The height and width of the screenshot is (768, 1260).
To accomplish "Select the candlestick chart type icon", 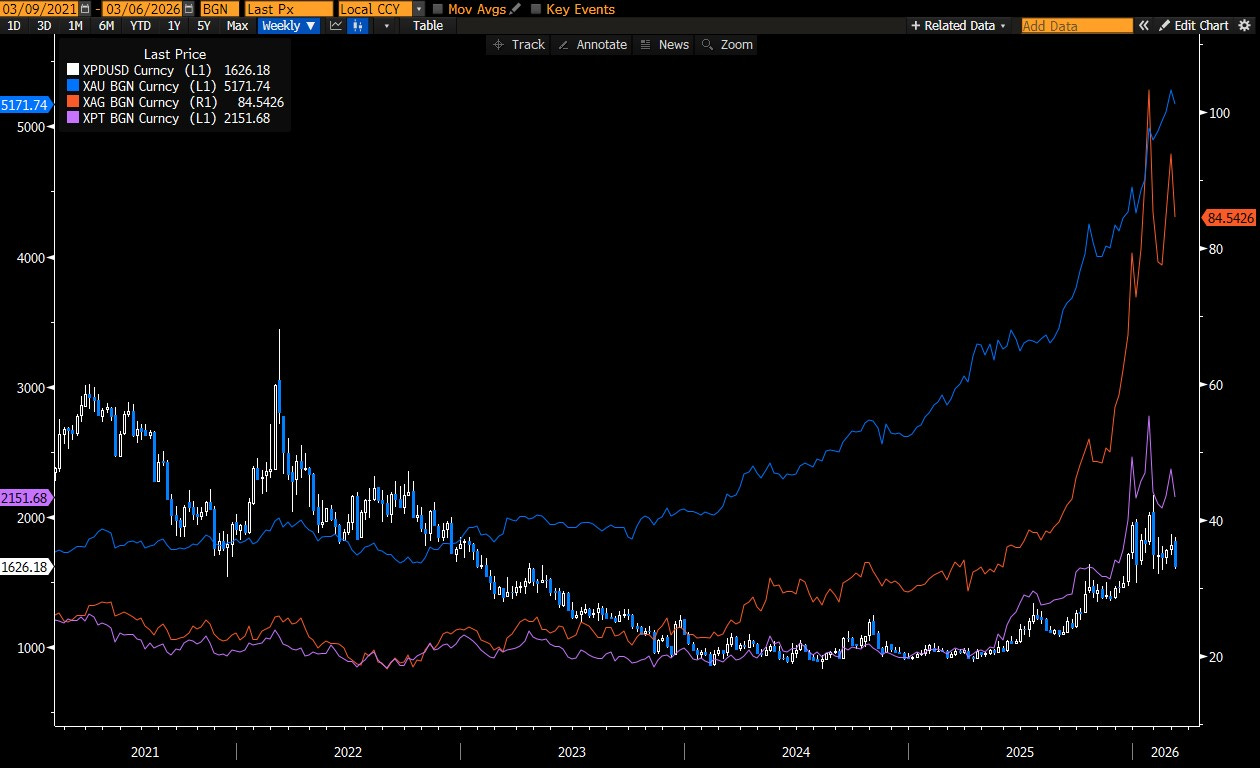I will [x=357, y=26].
